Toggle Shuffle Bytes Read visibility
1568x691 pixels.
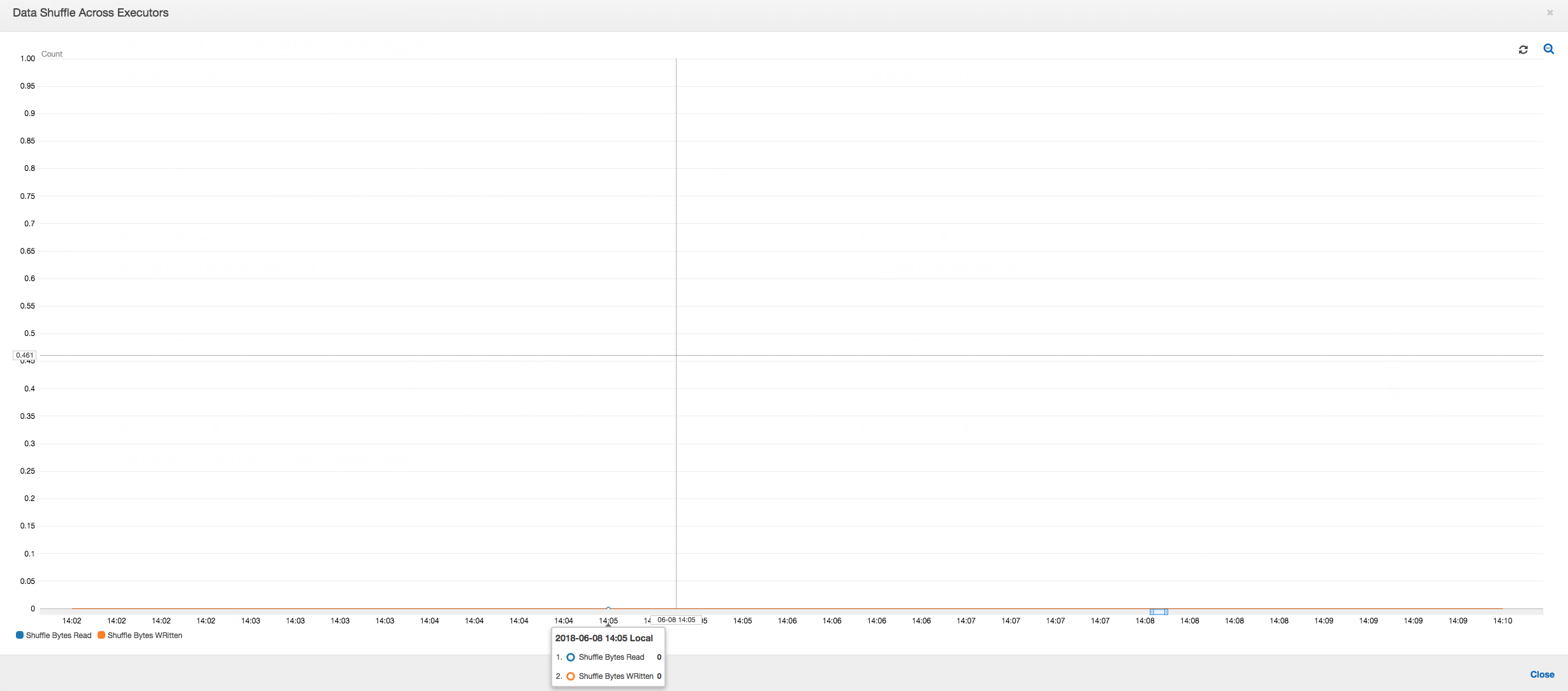(x=55, y=635)
